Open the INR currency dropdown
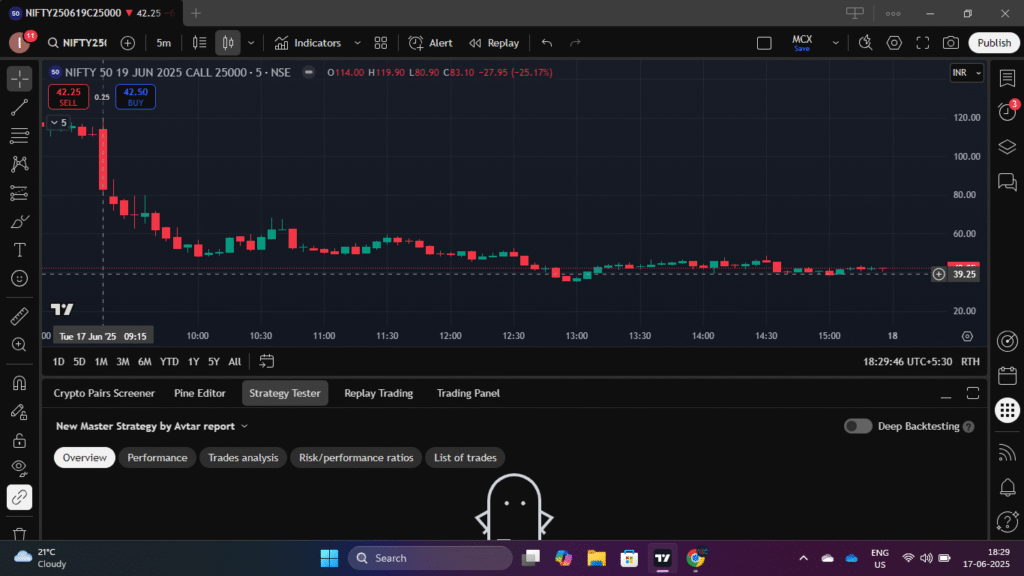 tap(967, 72)
